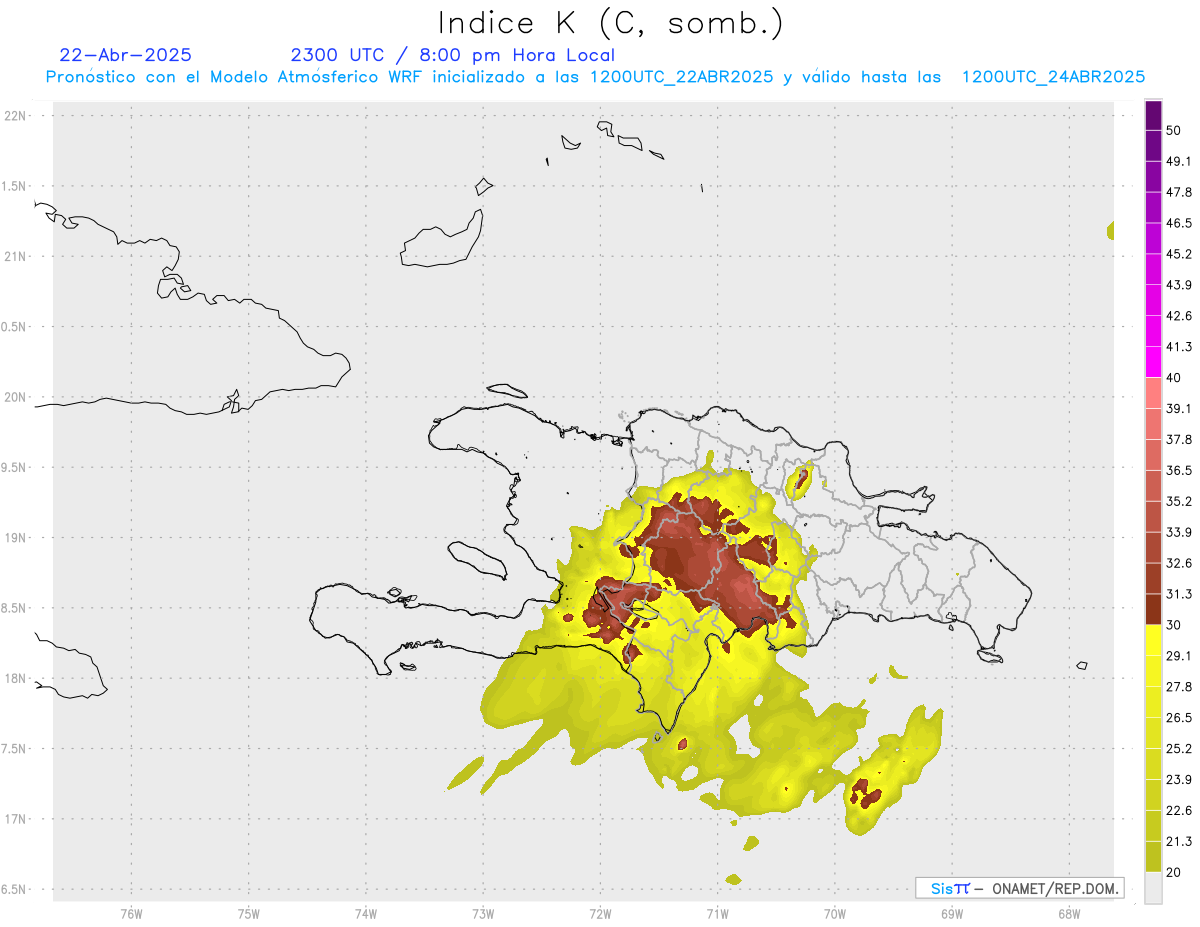Click the colorbar value 23.9
Image resolution: width=1200 pixels, height=927 pixels.
pos(1179,780)
